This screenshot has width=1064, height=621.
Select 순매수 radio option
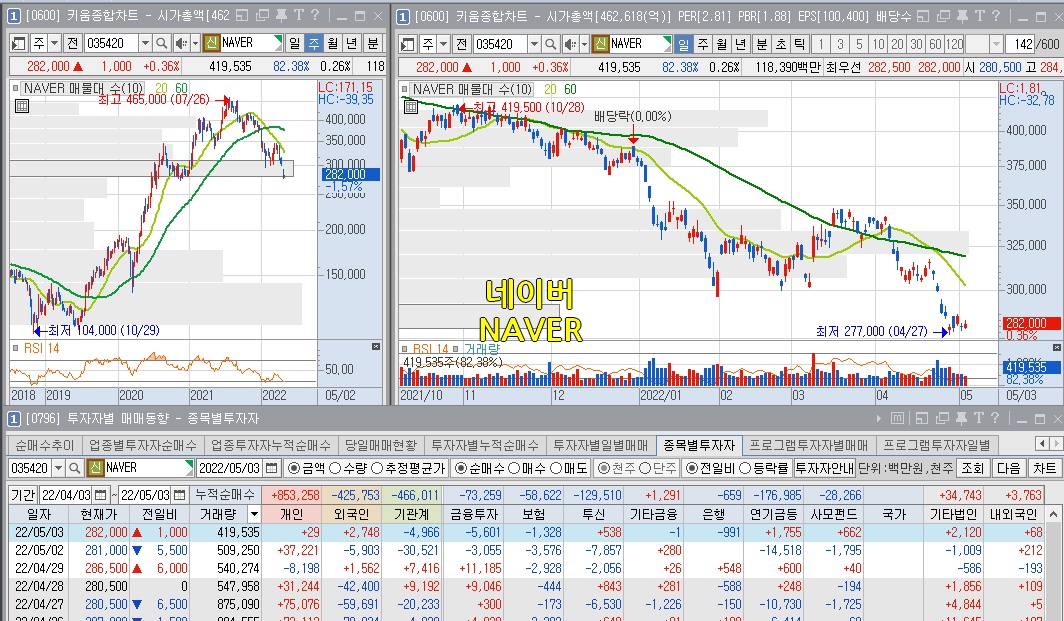461,468
